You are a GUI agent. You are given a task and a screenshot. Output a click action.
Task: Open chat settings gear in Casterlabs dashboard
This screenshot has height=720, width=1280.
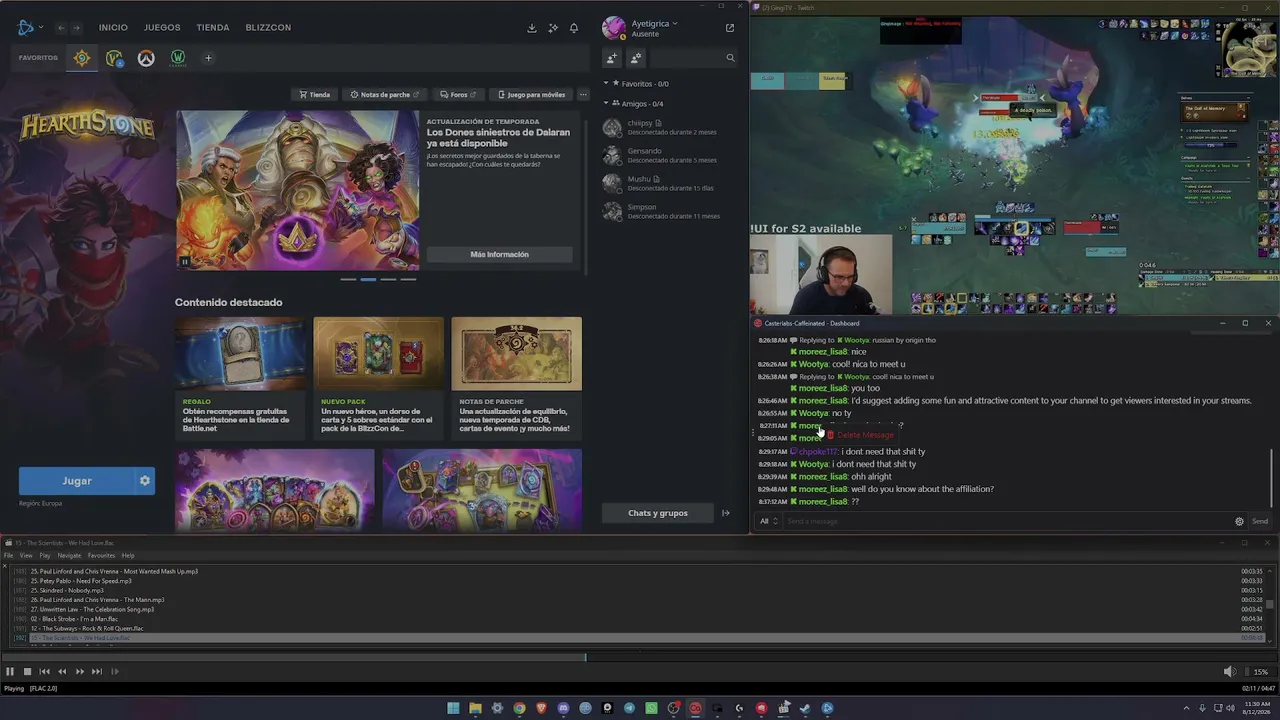pyautogui.click(x=1239, y=521)
